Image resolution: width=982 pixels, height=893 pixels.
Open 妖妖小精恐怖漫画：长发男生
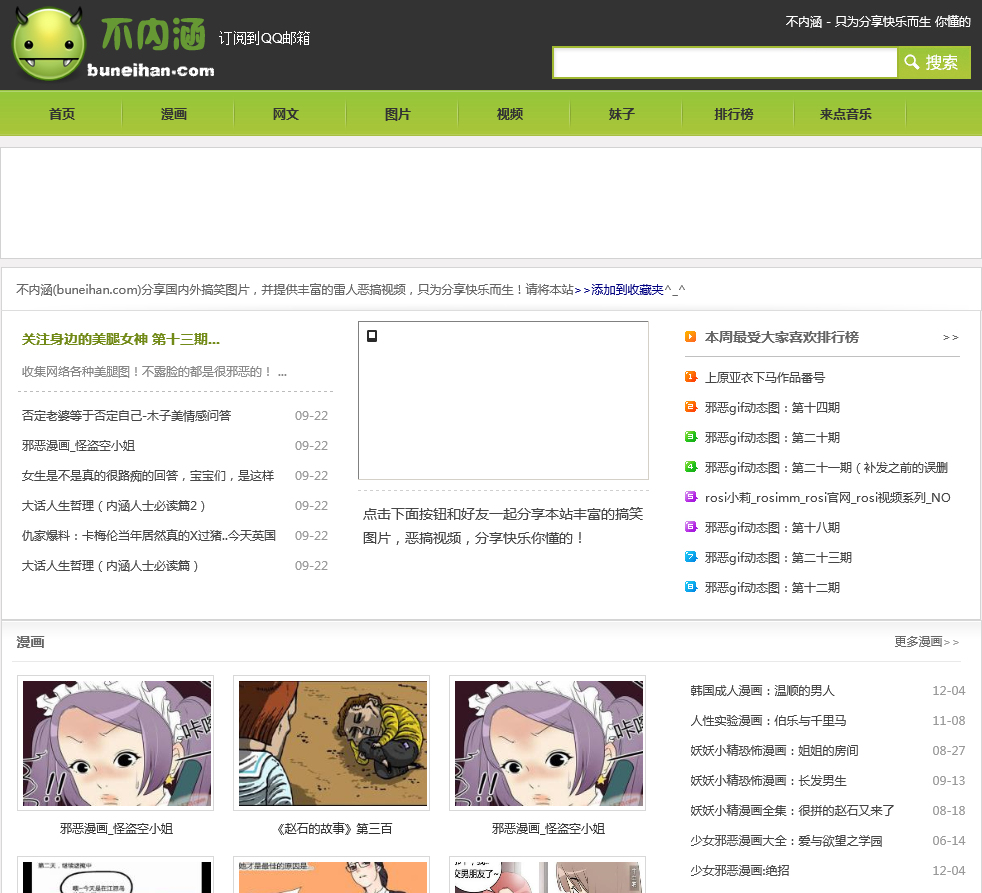point(768,781)
